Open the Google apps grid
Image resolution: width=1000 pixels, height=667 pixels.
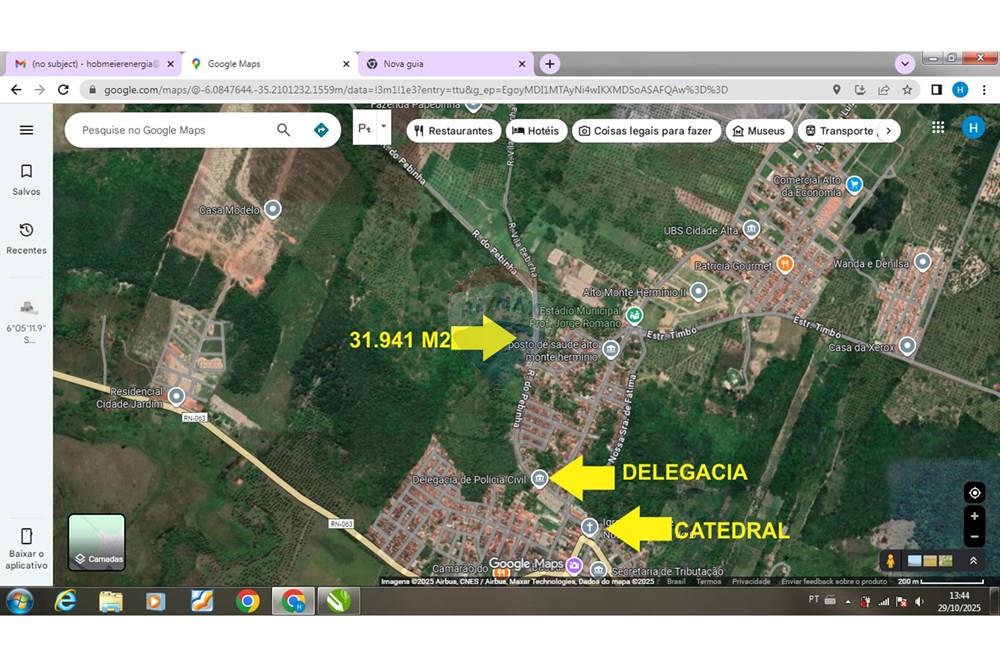coord(938,127)
